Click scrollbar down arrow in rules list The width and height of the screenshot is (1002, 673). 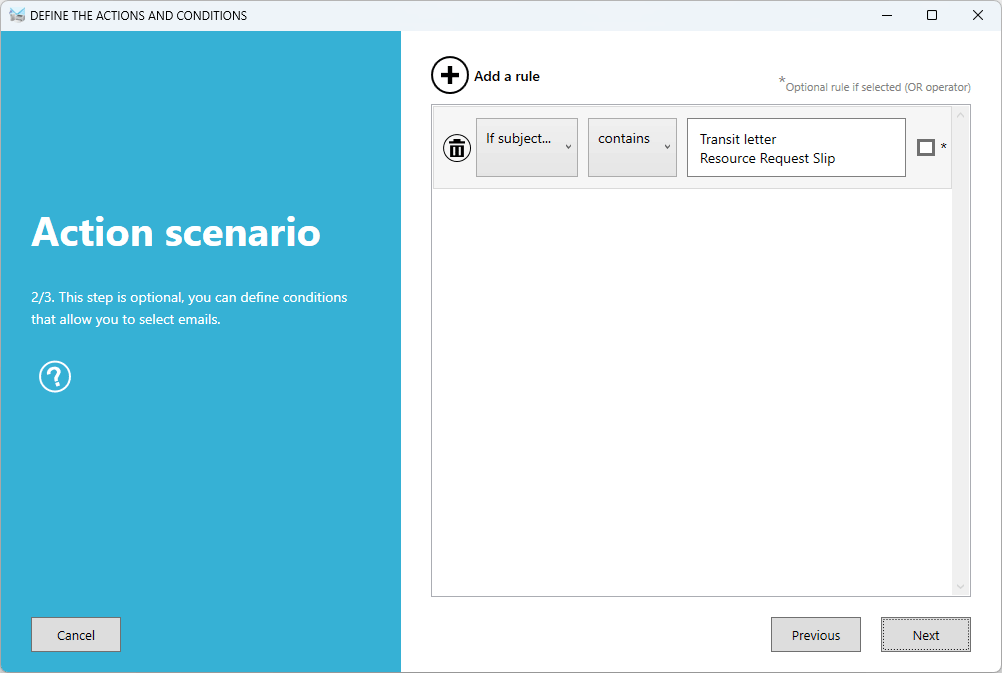pos(960,586)
